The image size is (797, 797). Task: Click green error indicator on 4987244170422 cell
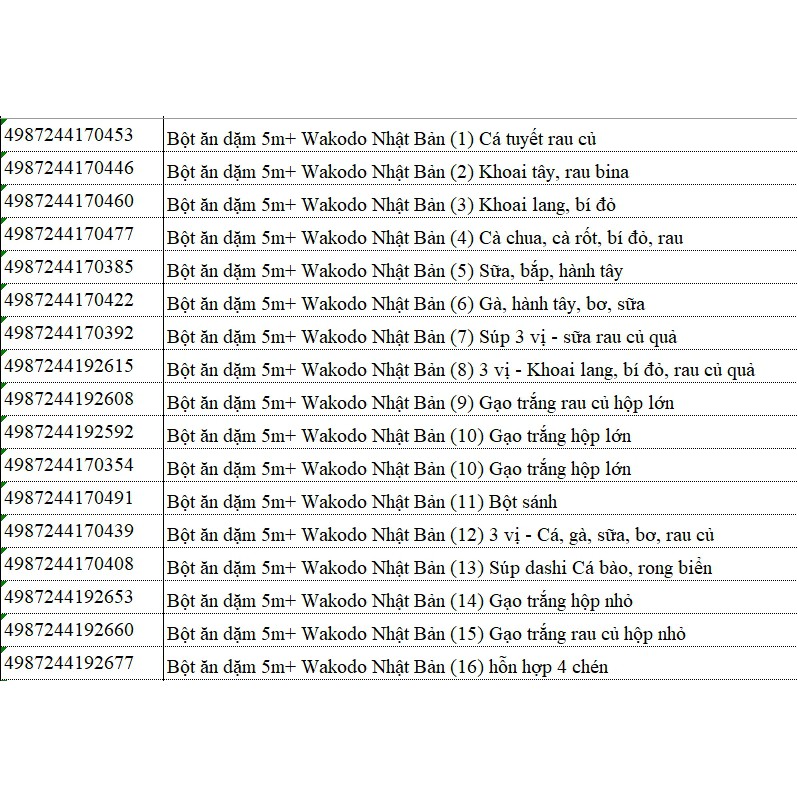pos(4,287)
